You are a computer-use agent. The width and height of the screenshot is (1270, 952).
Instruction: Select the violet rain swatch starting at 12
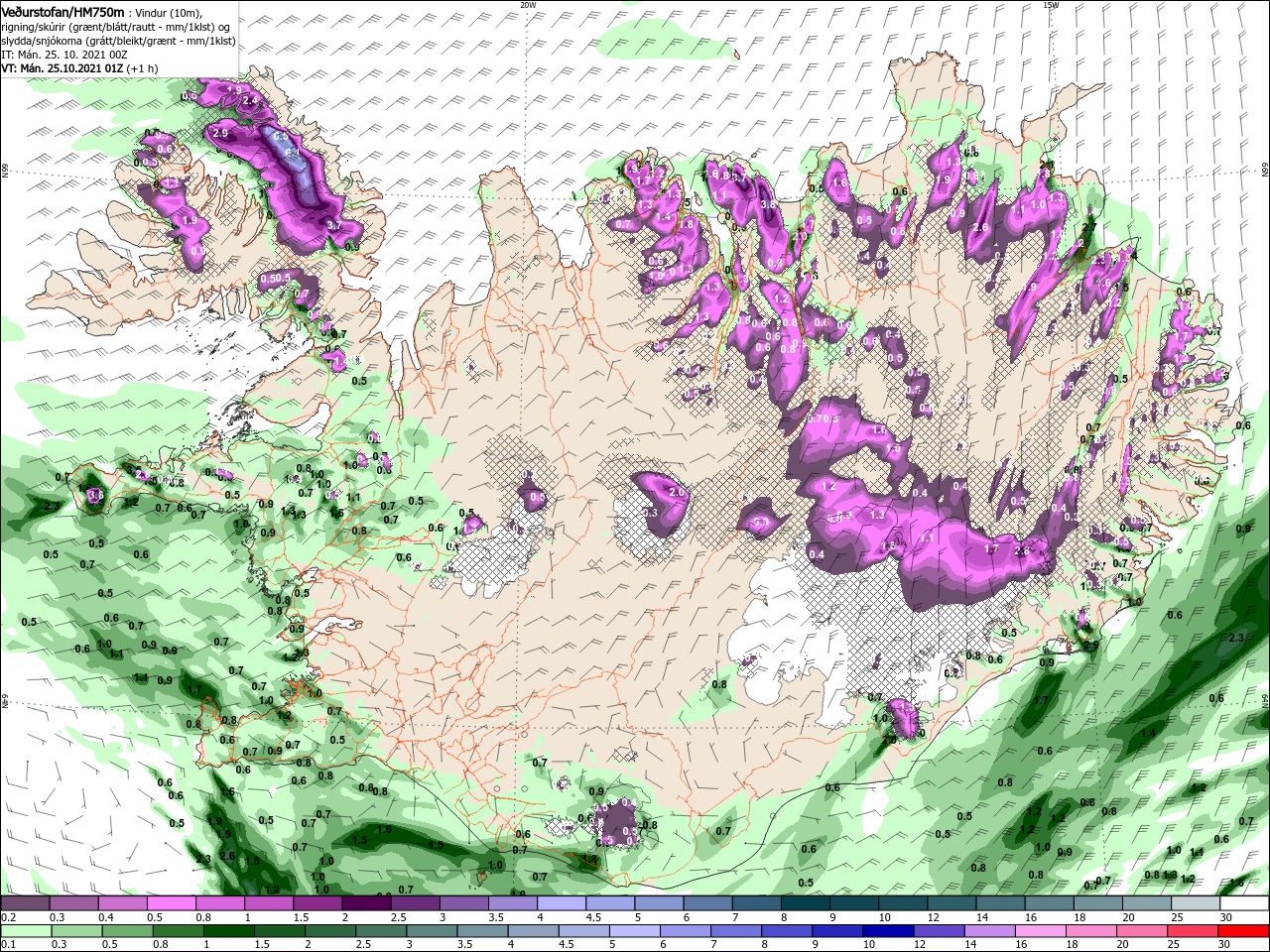(x=940, y=931)
